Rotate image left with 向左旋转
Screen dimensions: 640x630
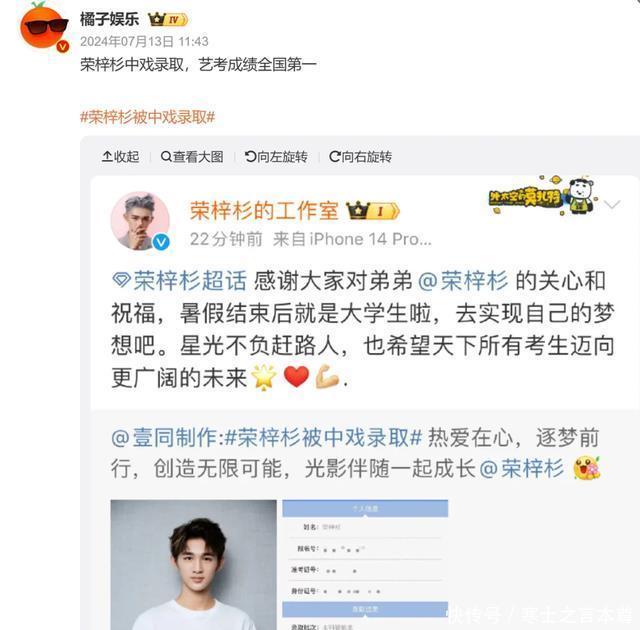(276, 157)
